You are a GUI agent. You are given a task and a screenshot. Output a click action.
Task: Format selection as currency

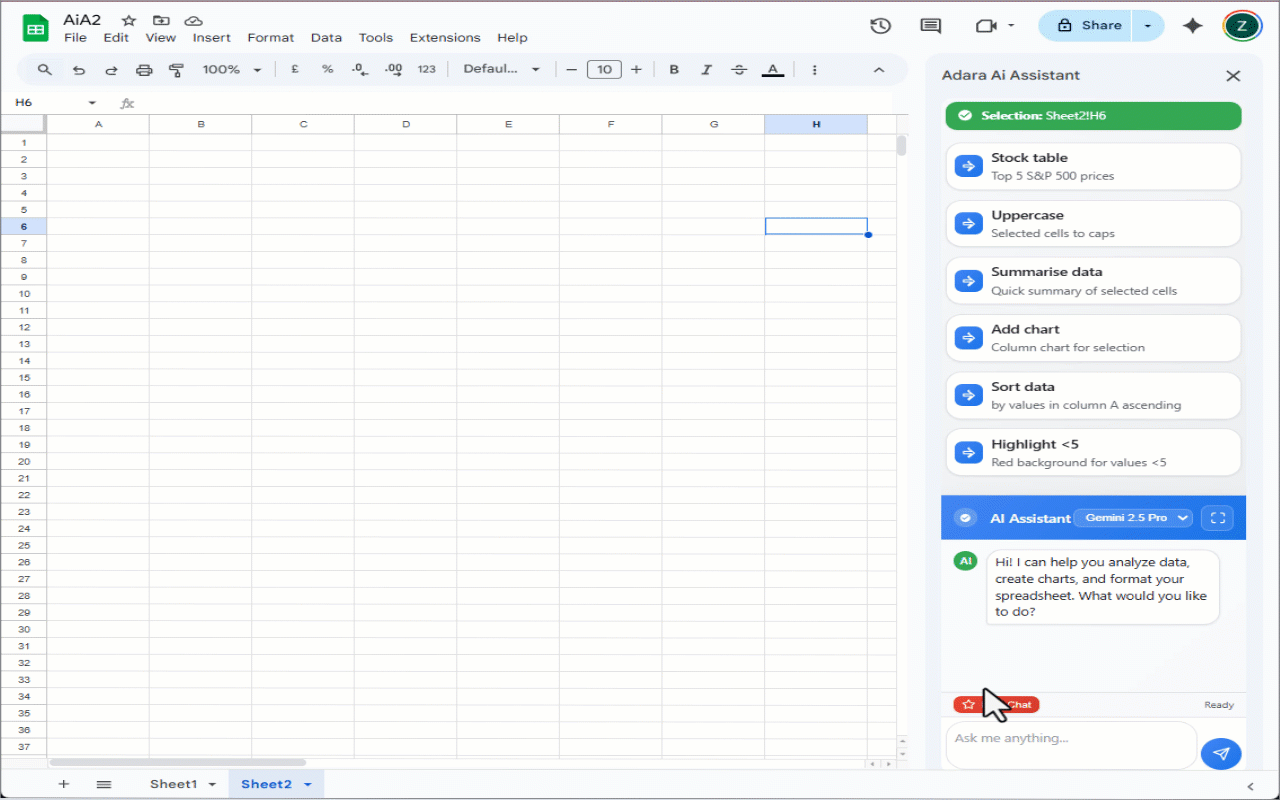point(294,69)
